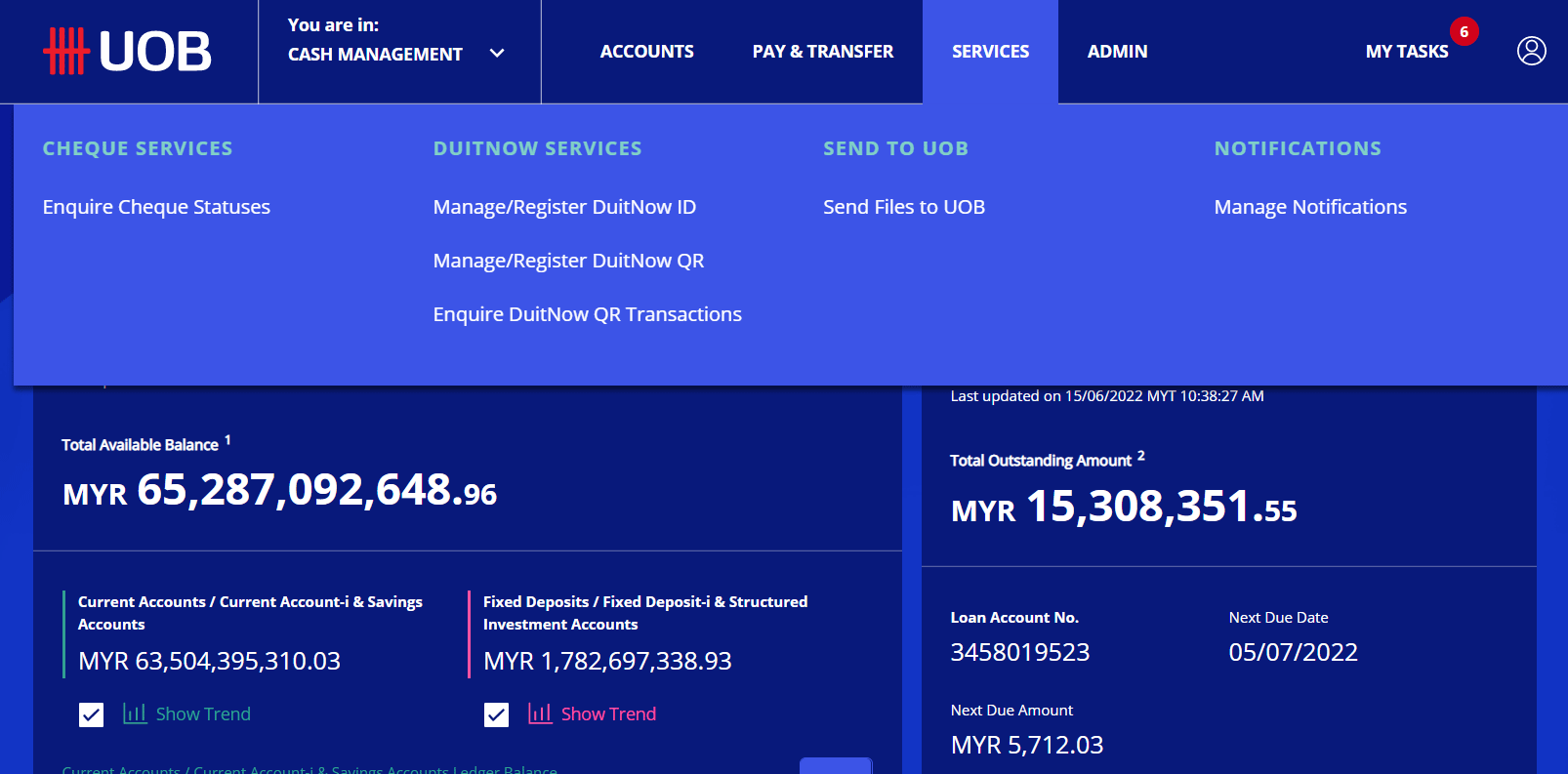Click total available balance MYR 65,287,092,648.96
The height and width of the screenshot is (774, 1568).
tap(280, 490)
